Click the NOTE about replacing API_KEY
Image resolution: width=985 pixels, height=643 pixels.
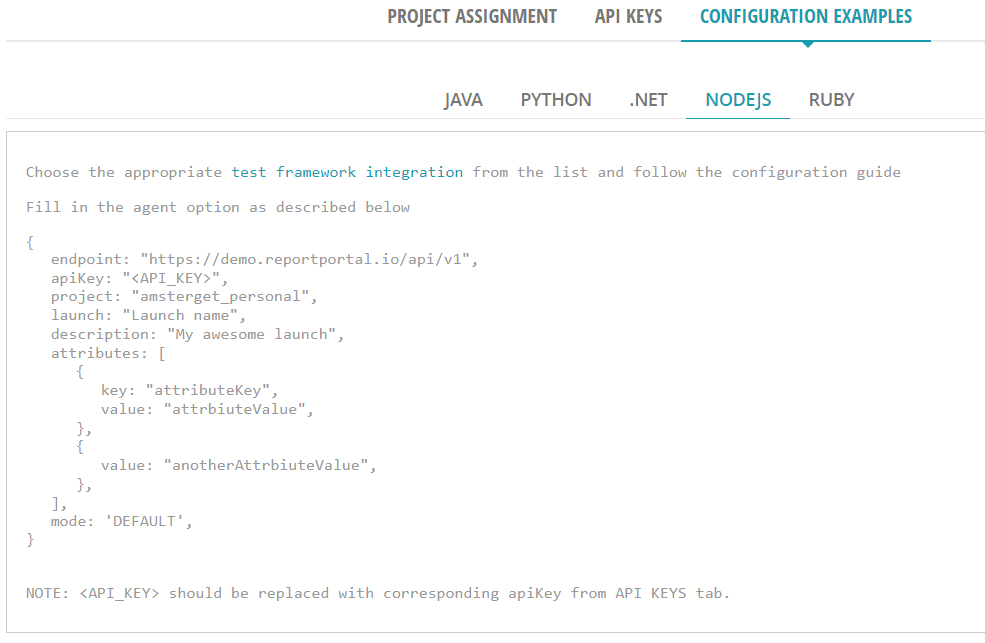pyautogui.click(x=376, y=592)
